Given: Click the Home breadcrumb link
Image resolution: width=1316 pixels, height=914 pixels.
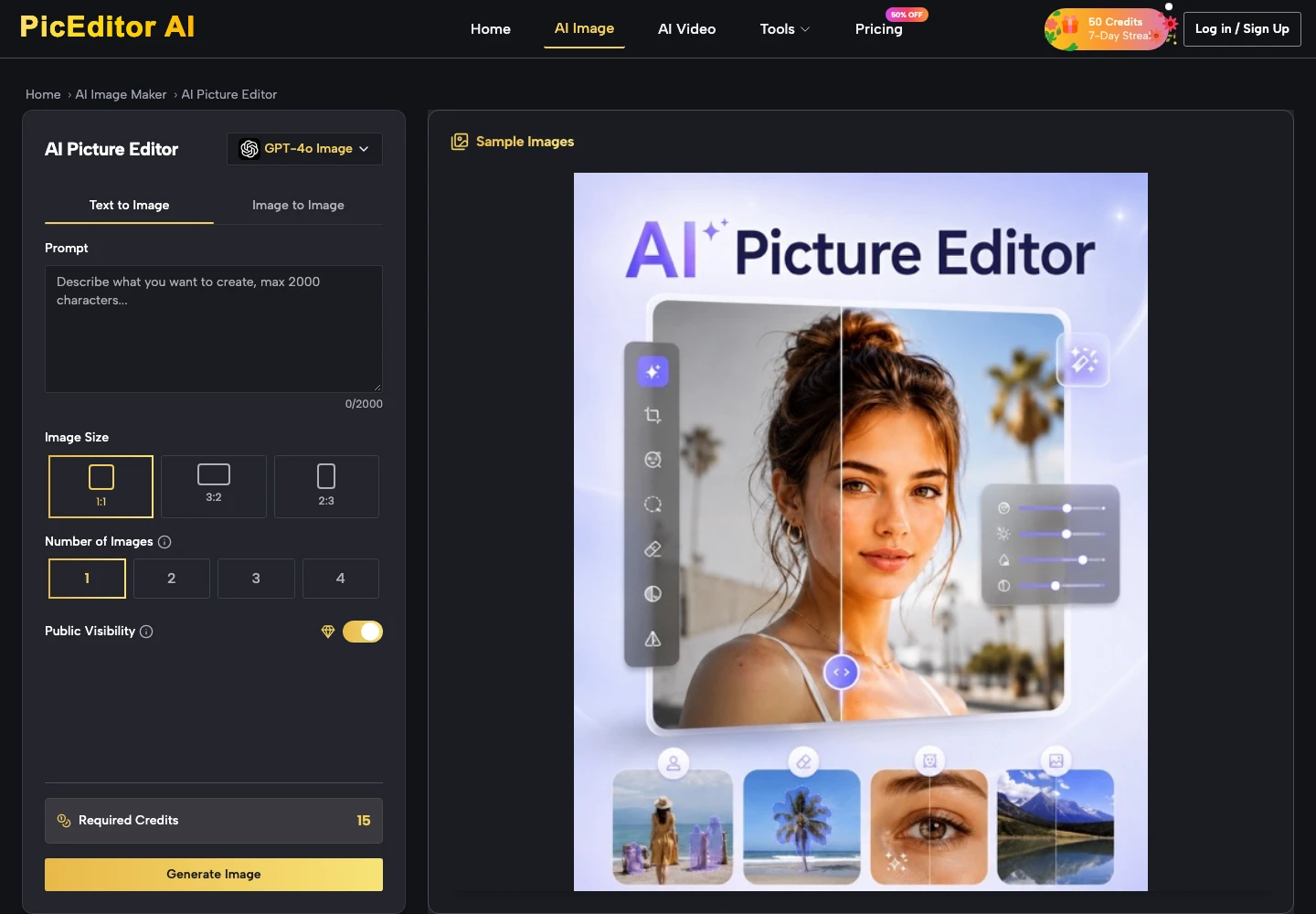Looking at the screenshot, I should [43, 94].
